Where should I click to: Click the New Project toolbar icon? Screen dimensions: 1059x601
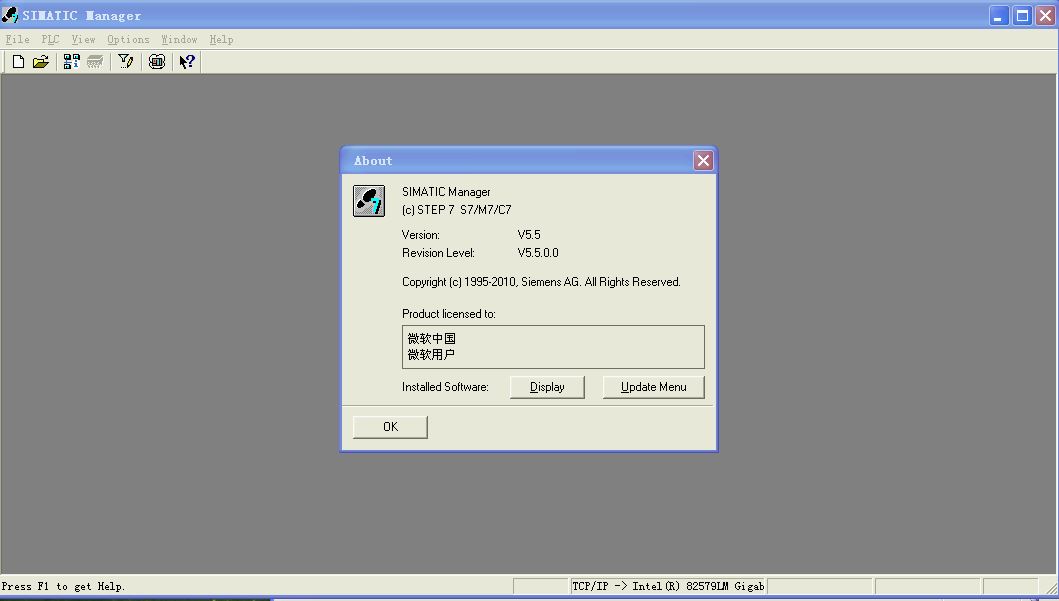pyautogui.click(x=19, y=61)
